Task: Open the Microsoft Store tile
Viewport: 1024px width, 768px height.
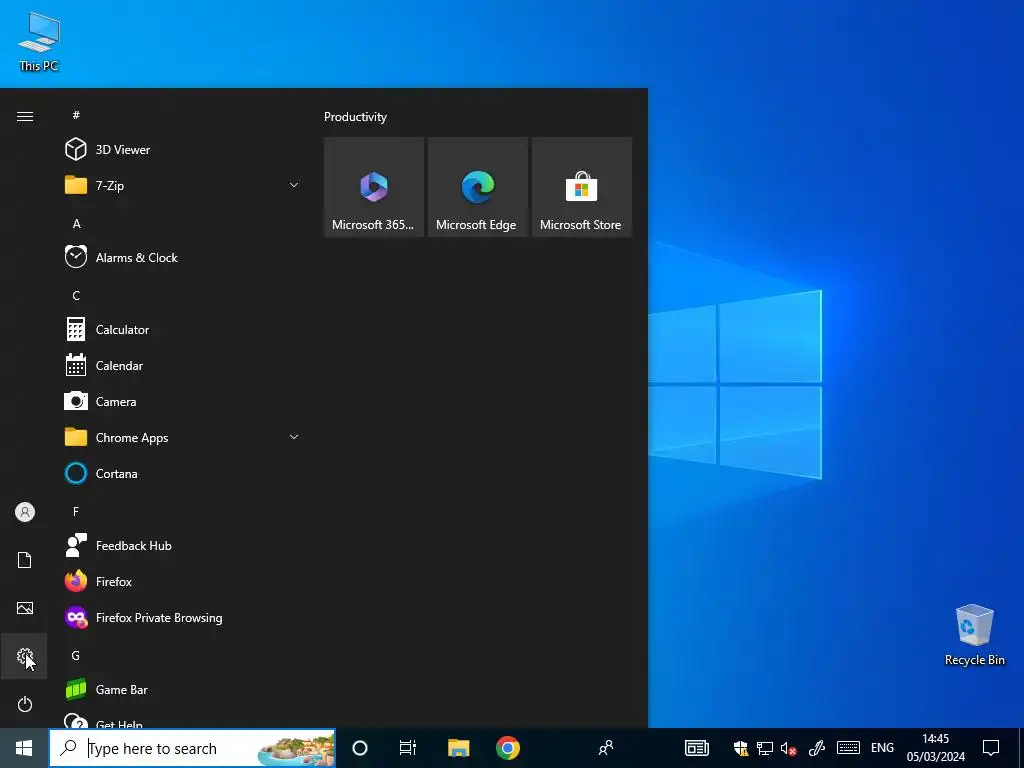Action: 582,187
